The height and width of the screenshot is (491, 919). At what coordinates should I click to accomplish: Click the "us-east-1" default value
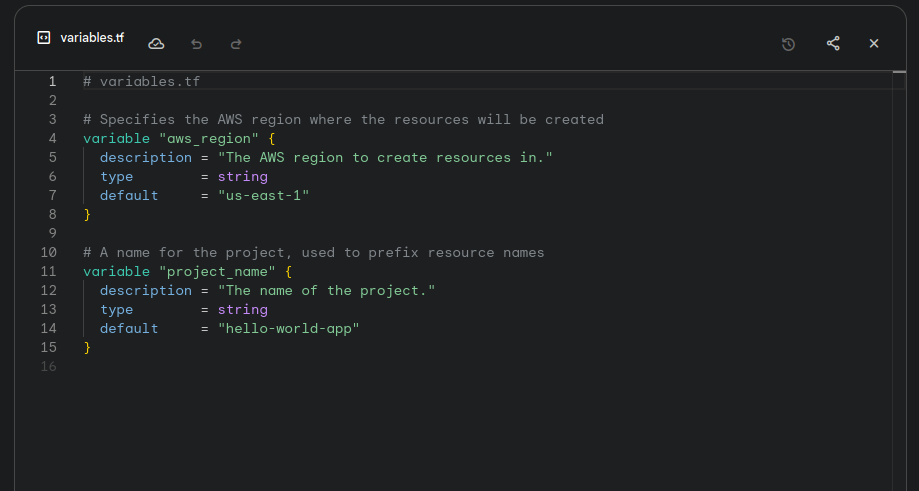coord(263,196)
